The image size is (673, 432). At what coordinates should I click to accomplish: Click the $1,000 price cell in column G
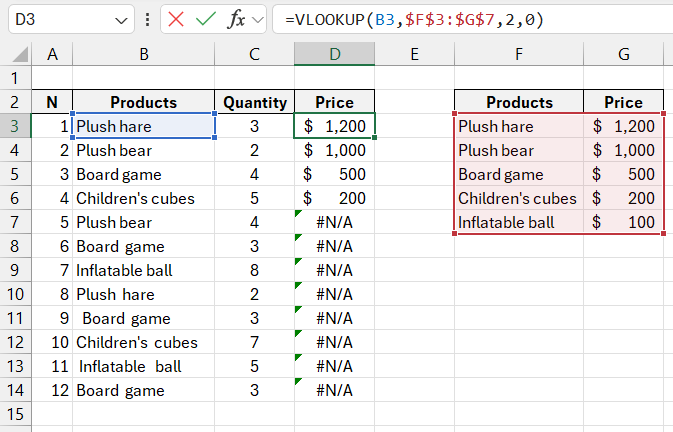click(624, 150)
